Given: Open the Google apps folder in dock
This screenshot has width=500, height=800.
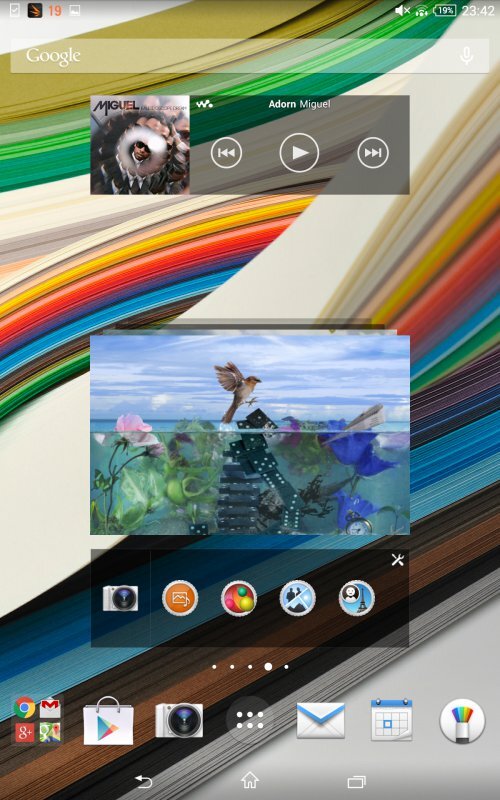Looking at the screenshot, I should 37,720.
